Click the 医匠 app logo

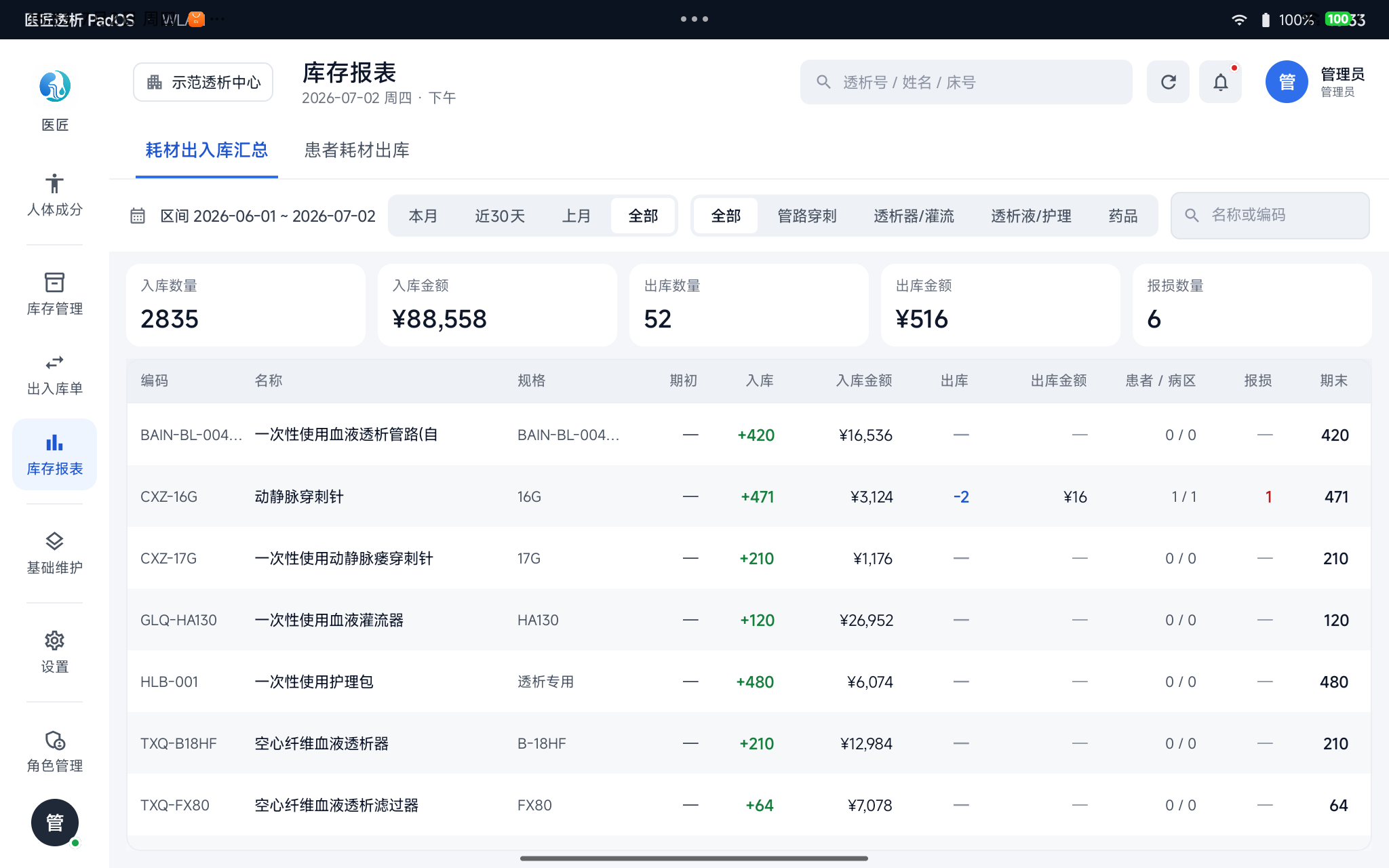(x=54, y=87)
